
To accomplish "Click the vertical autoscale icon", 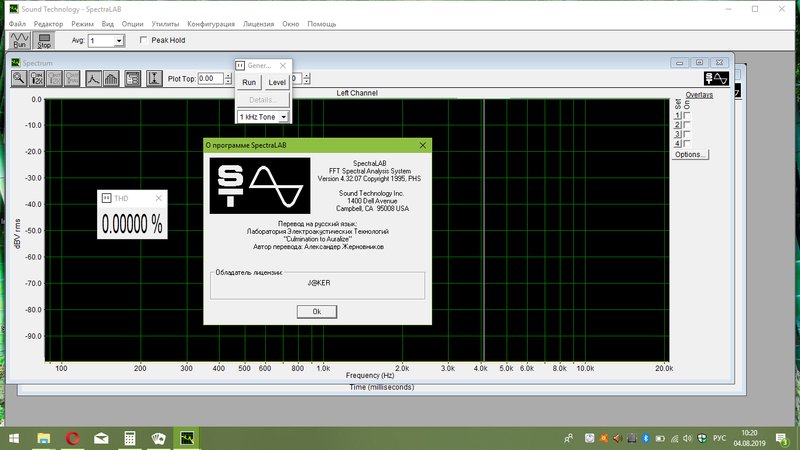I will [154, 79].
